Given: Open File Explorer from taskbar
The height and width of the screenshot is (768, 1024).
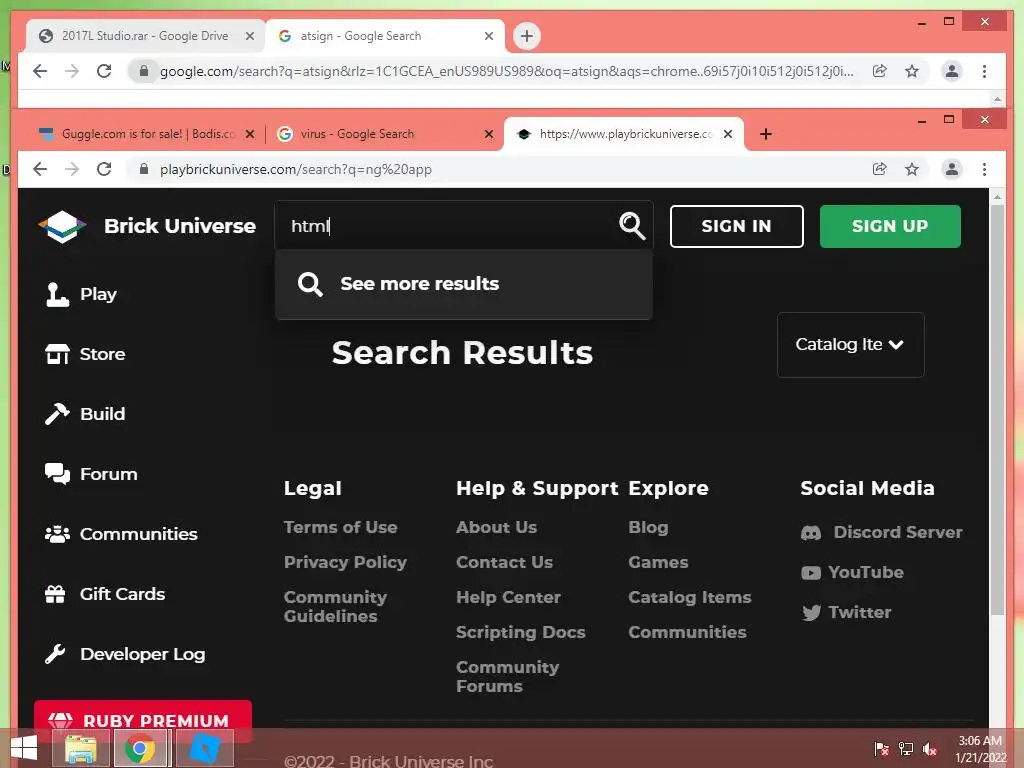Looking at the screenshot, I should click(80, 748).
